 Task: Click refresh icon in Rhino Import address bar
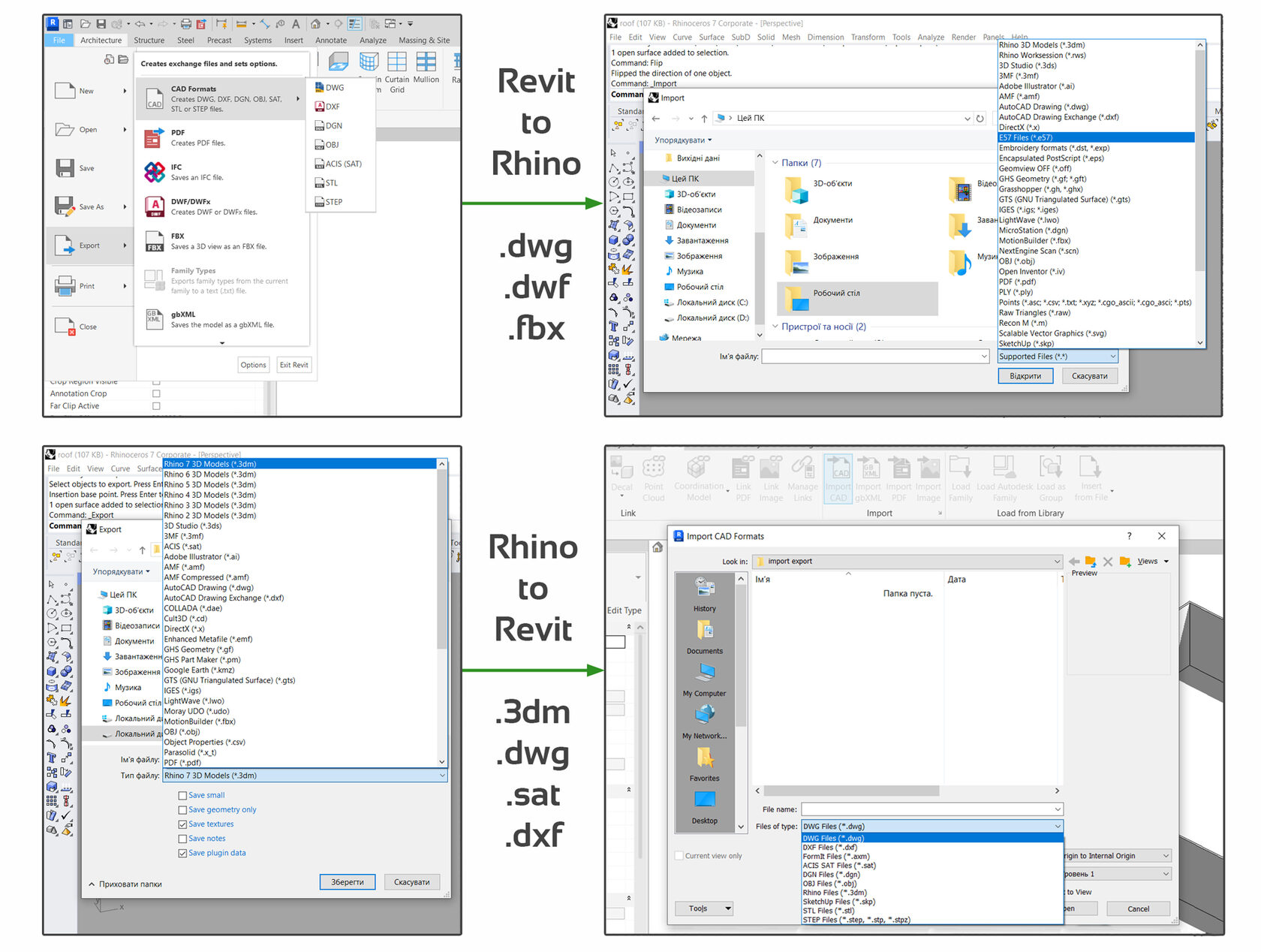point(980,119)
